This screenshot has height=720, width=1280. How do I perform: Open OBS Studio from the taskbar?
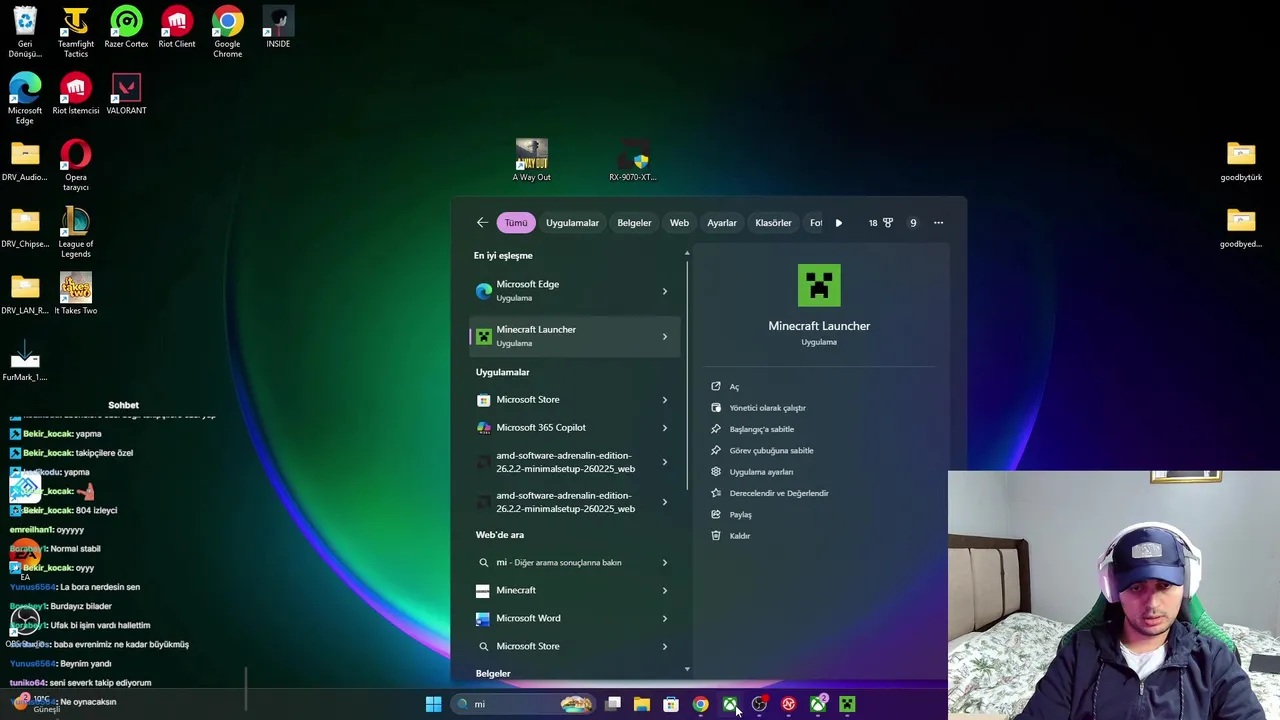point(759,704)
